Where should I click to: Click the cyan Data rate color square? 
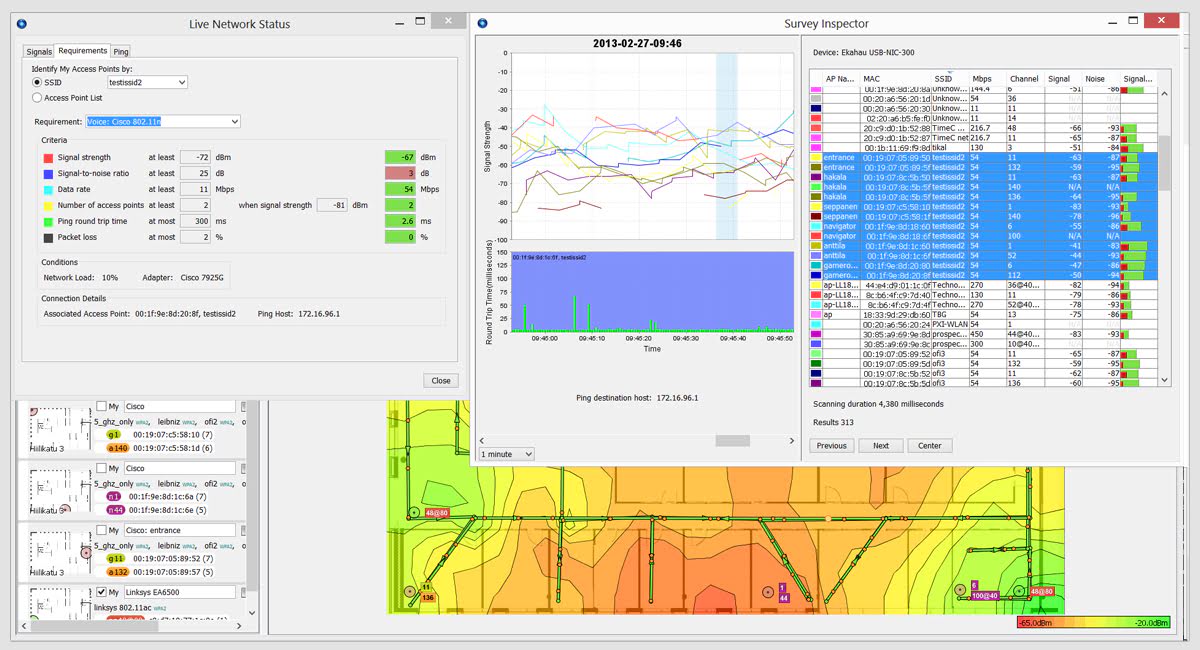pyautogui.click(x=48, y=189)
